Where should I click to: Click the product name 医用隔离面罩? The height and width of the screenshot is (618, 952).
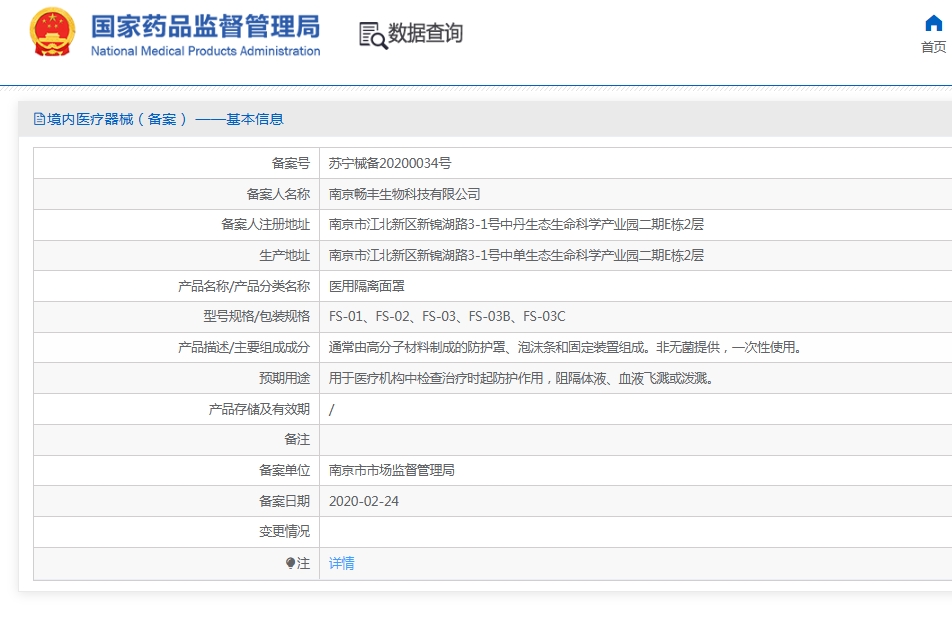[x=367, y=286]
